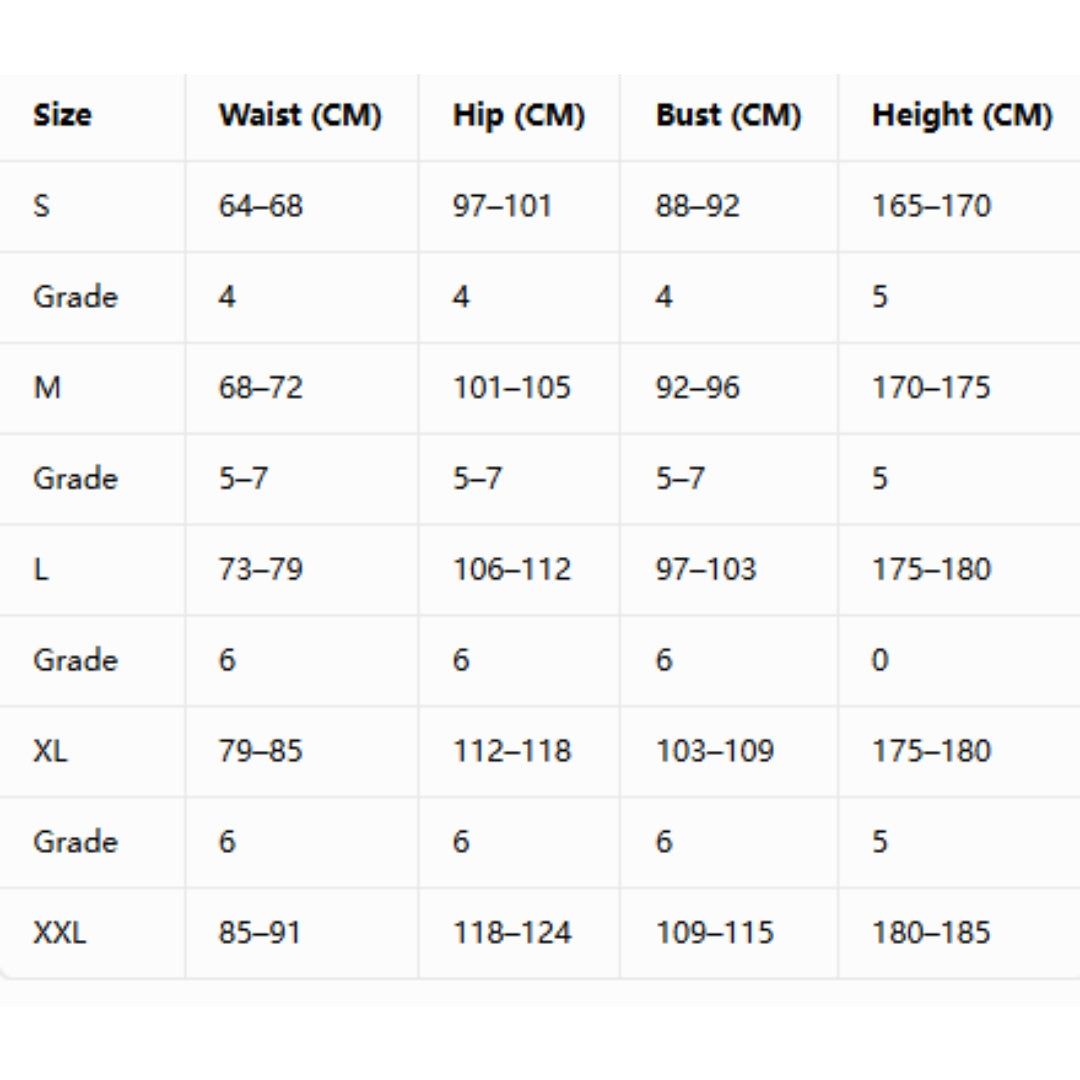Select the XL size row label
1080x1080 pixels.
coord(50,751)
